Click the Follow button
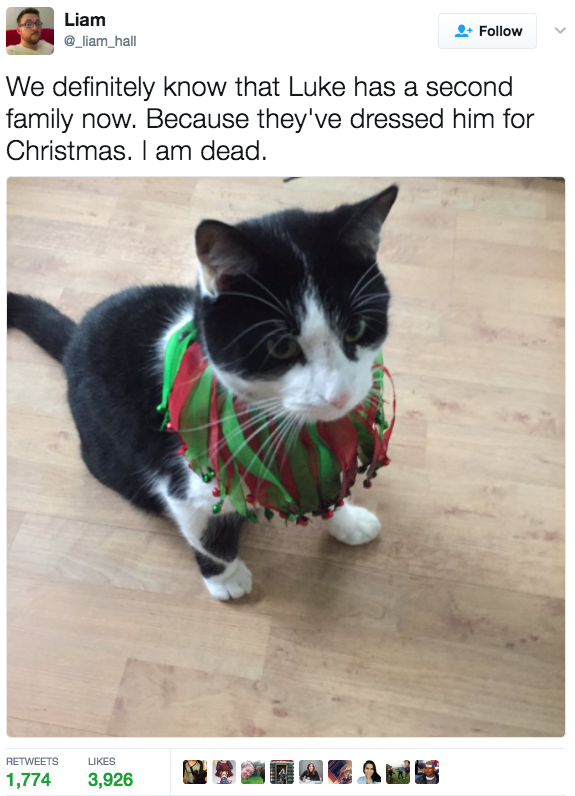 pos(487,31)
